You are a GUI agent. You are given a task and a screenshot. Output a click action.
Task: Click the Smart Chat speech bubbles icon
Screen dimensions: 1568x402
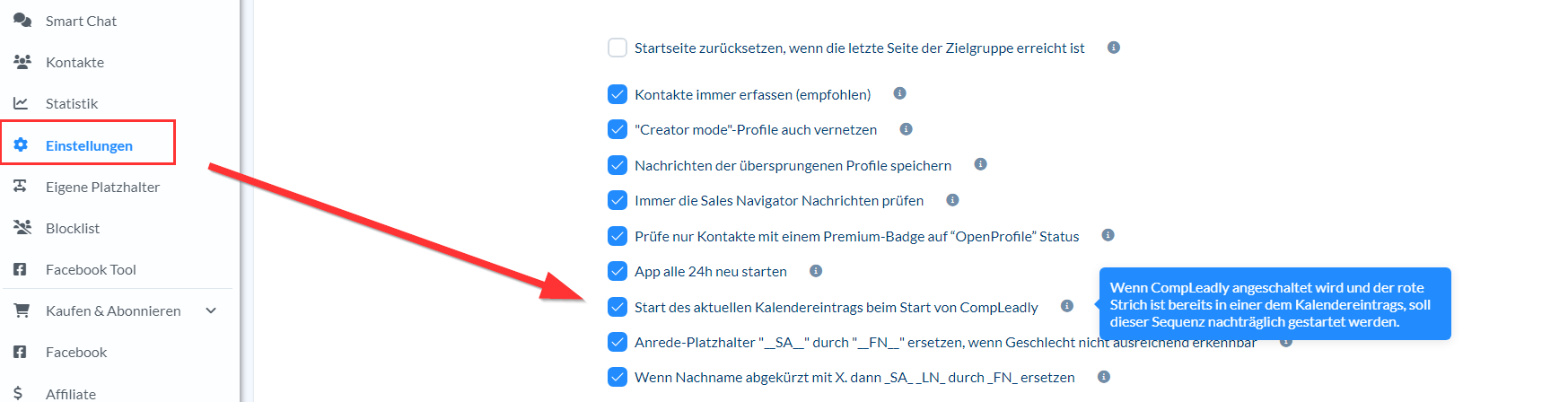[x=22, y=21]
